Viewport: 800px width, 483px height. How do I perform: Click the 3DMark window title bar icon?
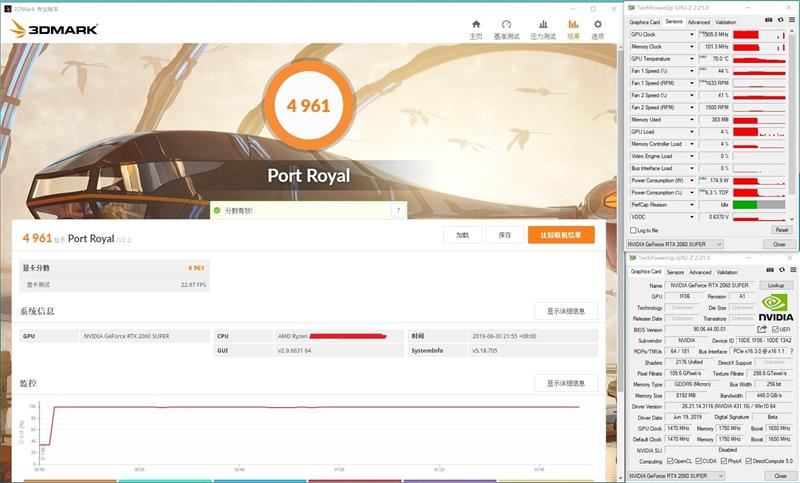coord(8,9)
